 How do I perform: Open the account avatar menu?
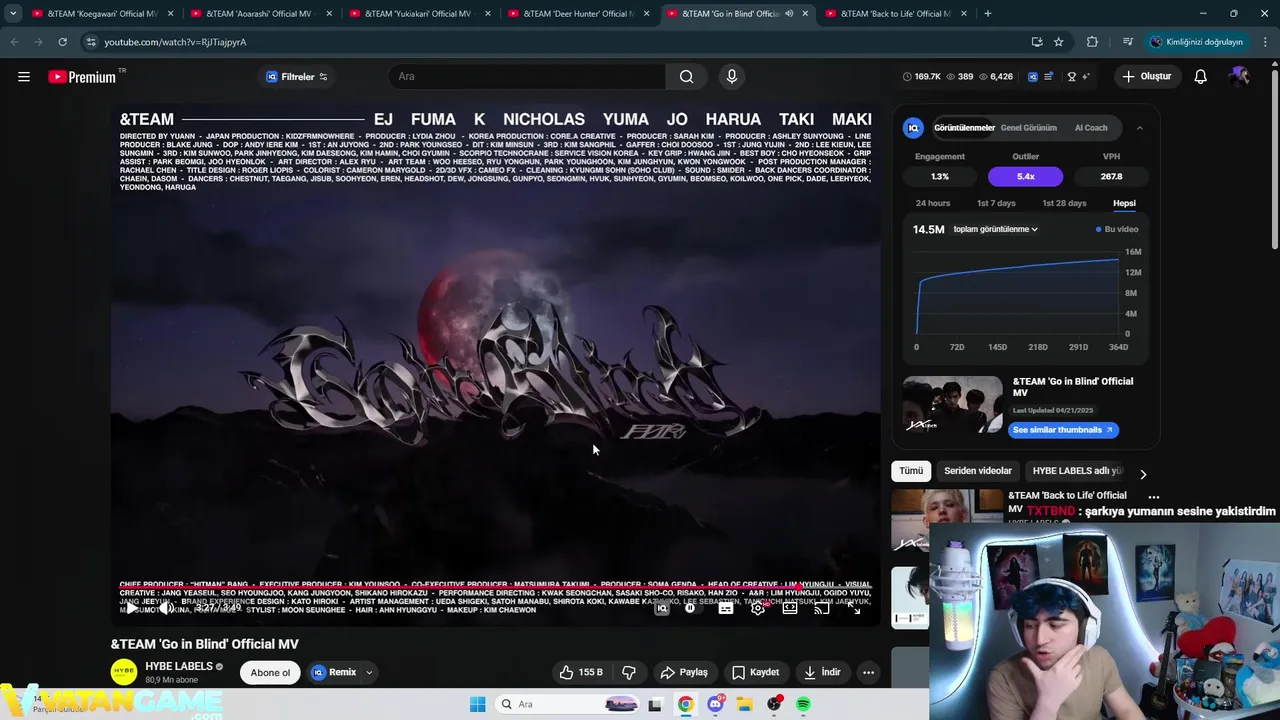[1240, 77]
